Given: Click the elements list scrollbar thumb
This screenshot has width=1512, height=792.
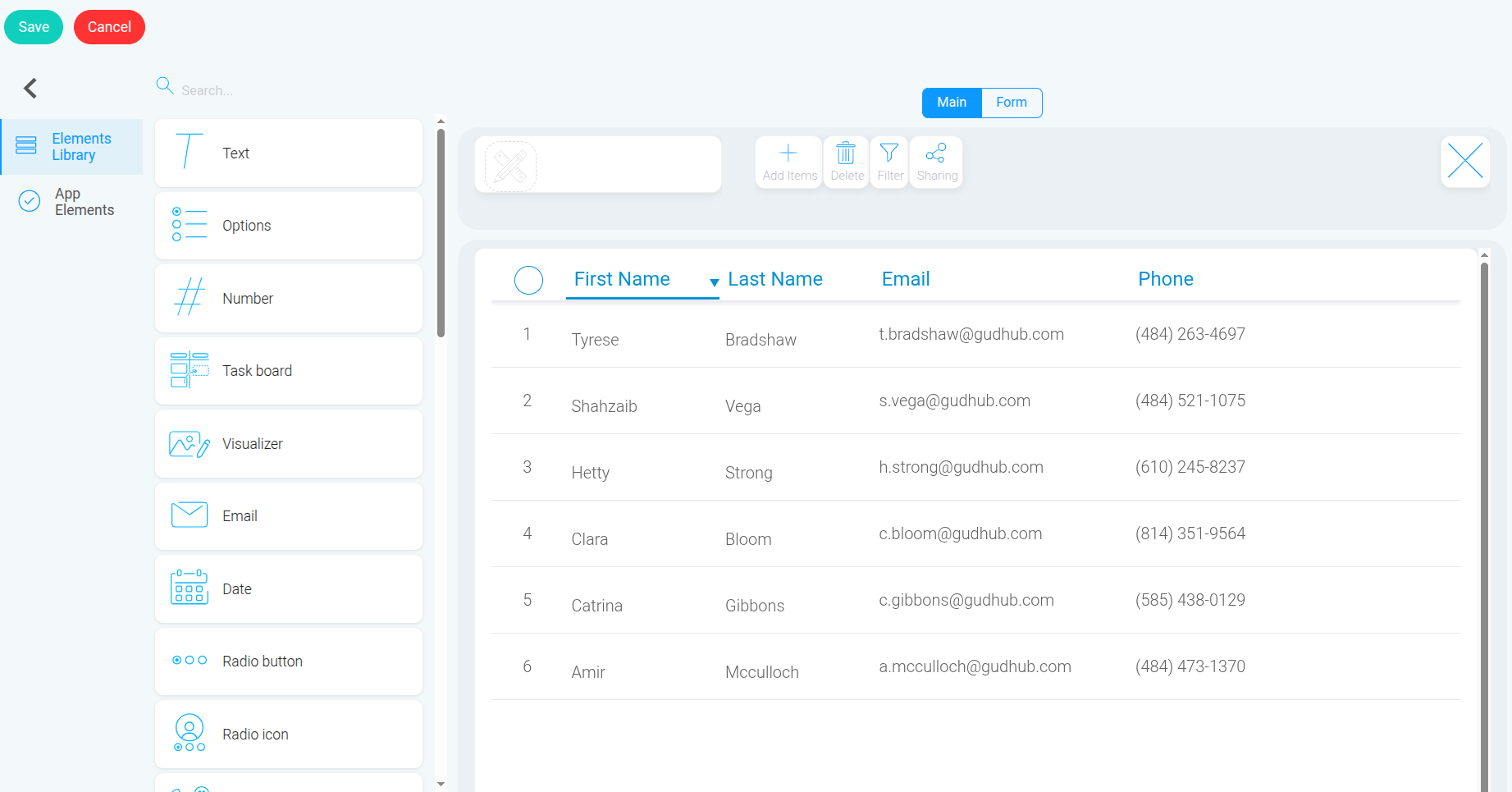Looking at the screenshot, I should coord(441,233).
